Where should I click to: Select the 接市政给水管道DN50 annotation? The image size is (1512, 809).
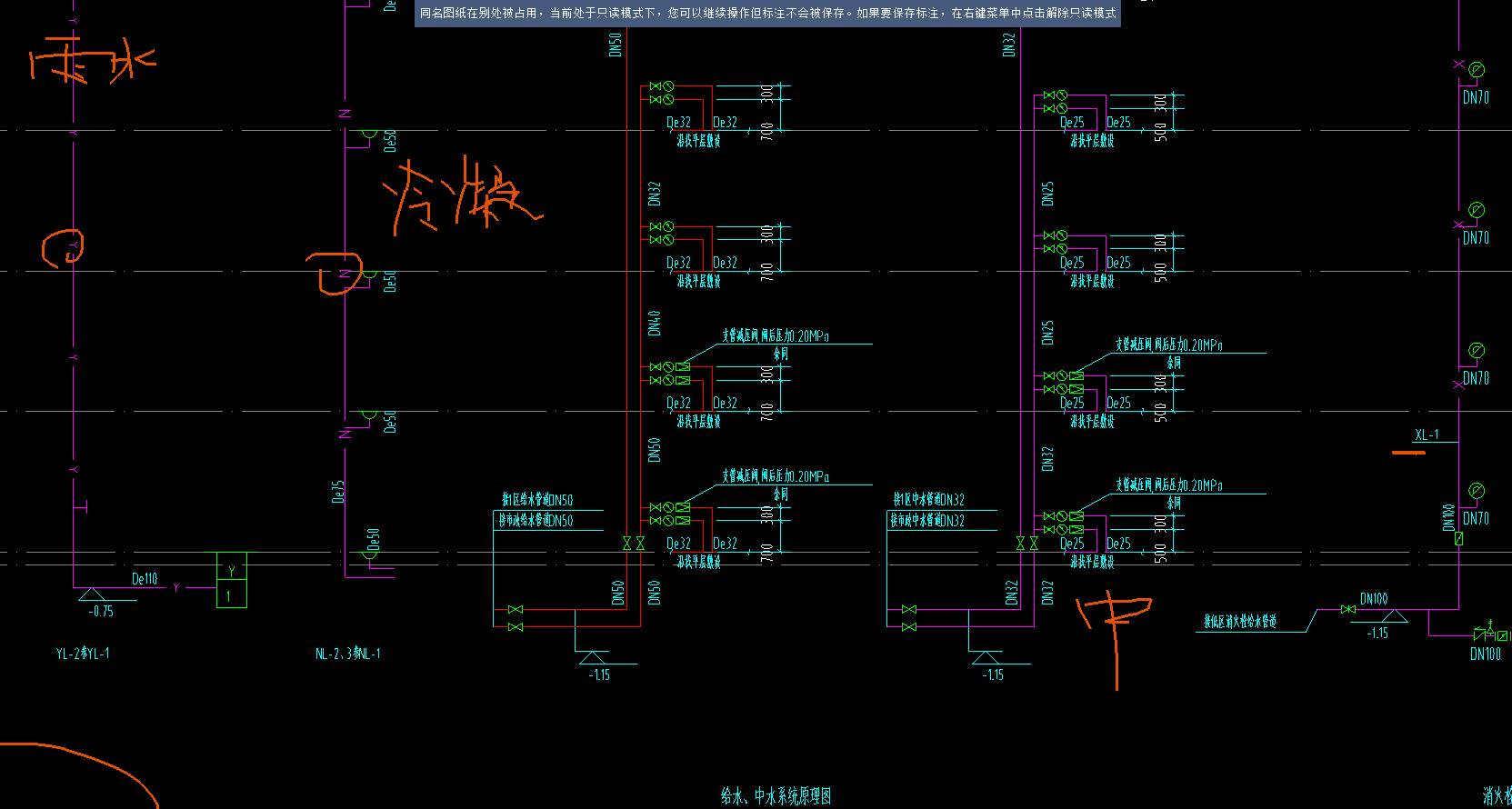(536, 521)
